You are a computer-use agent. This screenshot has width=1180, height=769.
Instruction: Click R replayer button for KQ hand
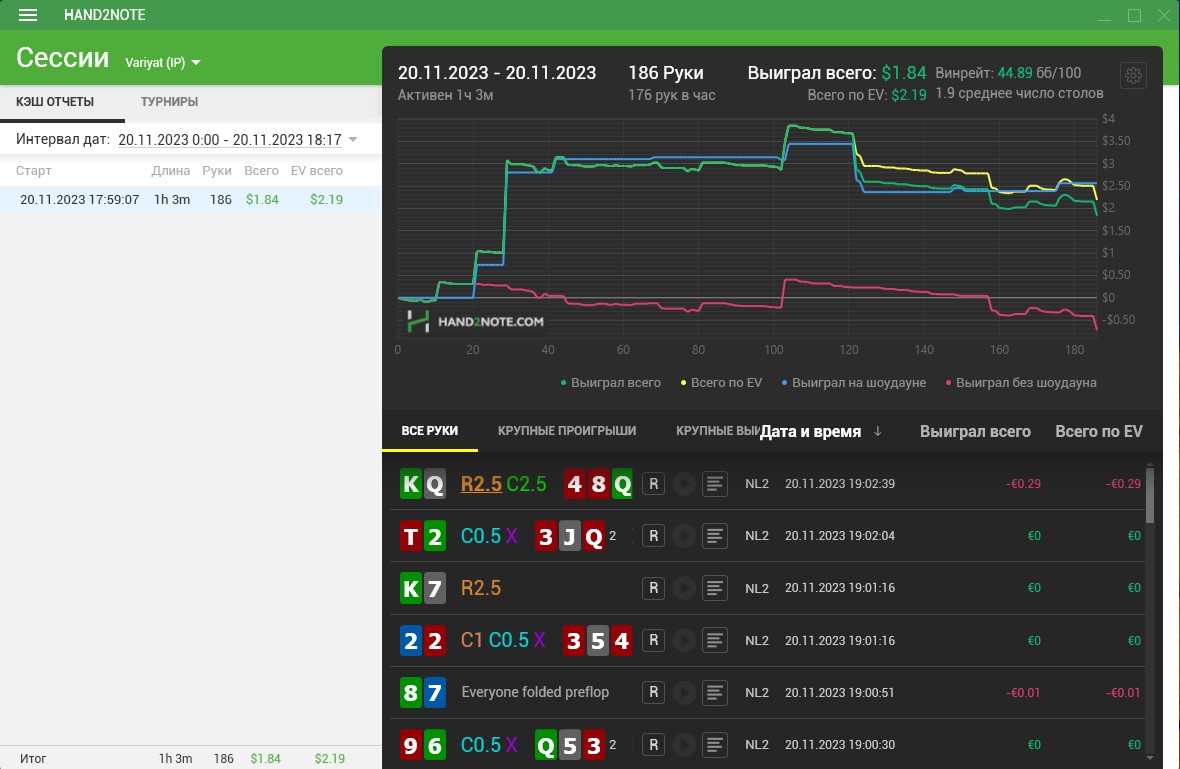coord(653,484)
